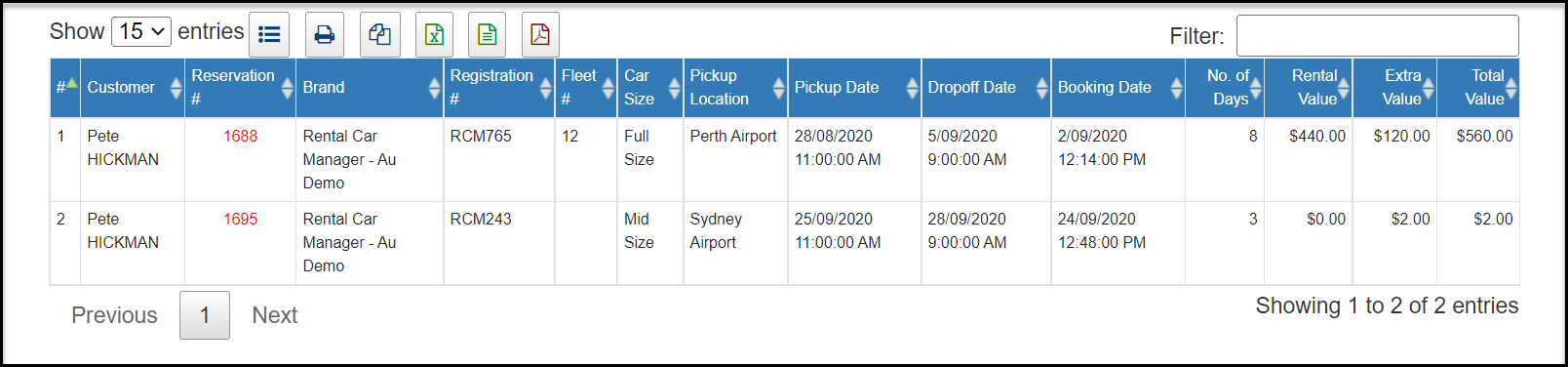Focus the Filter input field

1377,35
